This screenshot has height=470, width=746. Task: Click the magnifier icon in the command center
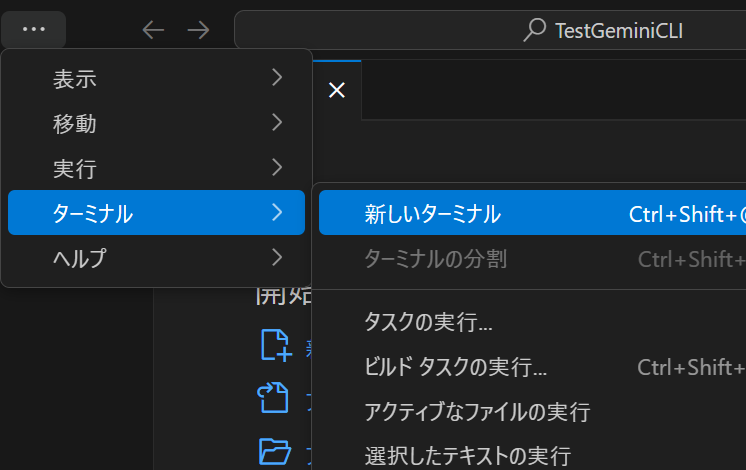pos(535,30)
